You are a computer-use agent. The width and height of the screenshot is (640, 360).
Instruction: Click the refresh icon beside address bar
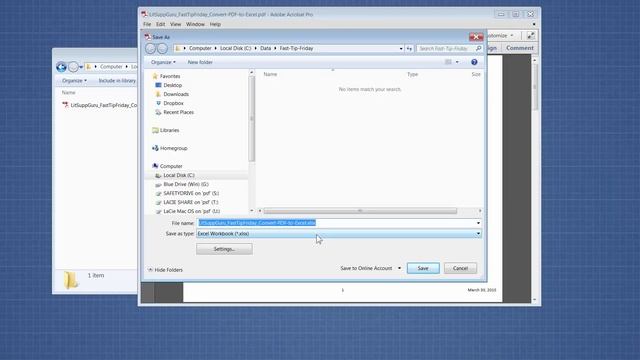(x=409, y=48)
